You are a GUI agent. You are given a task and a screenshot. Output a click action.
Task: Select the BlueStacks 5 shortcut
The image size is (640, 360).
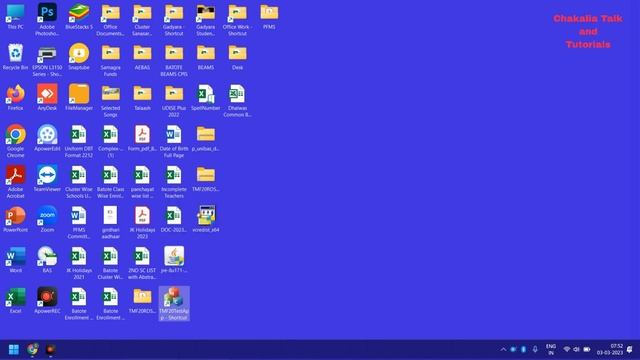79,16
